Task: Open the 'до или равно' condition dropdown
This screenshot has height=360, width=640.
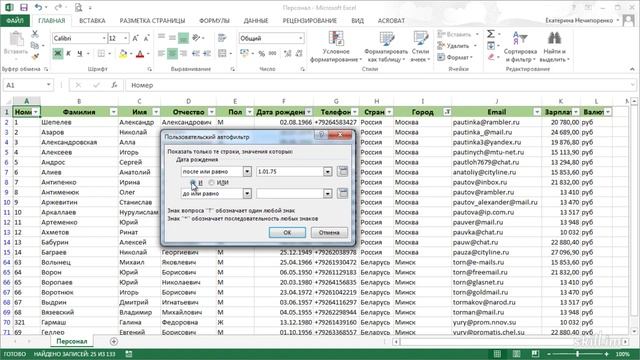Action: pyautogui.click(x=247, y=193)
